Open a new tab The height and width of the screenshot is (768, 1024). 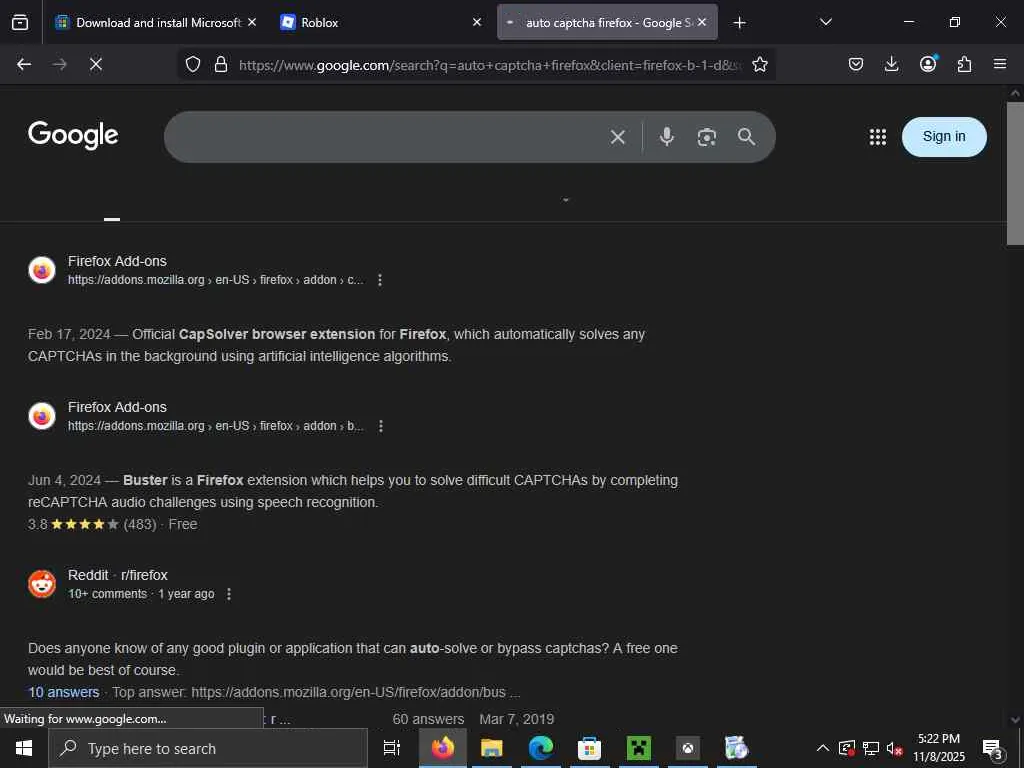tap(739, 23)
